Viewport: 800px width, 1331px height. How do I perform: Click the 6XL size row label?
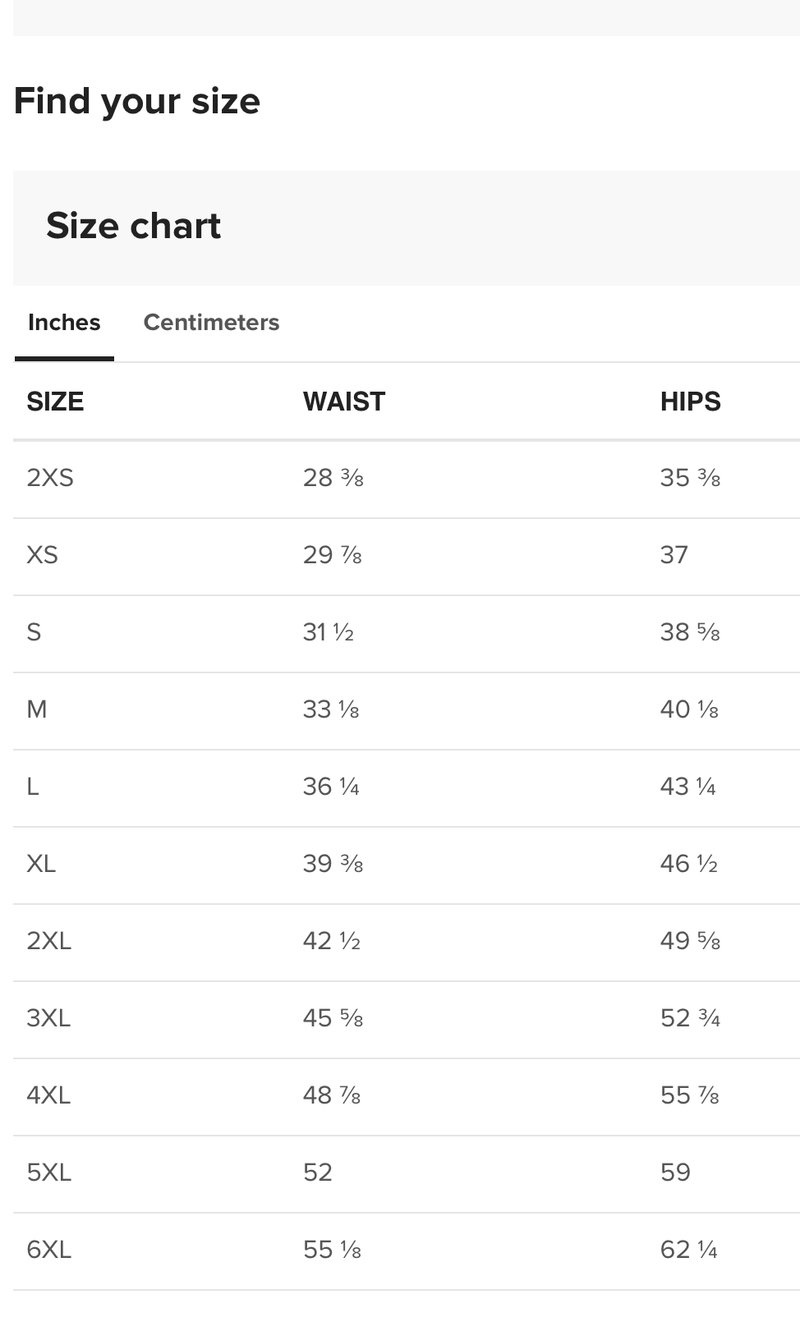pos(49,1249)
